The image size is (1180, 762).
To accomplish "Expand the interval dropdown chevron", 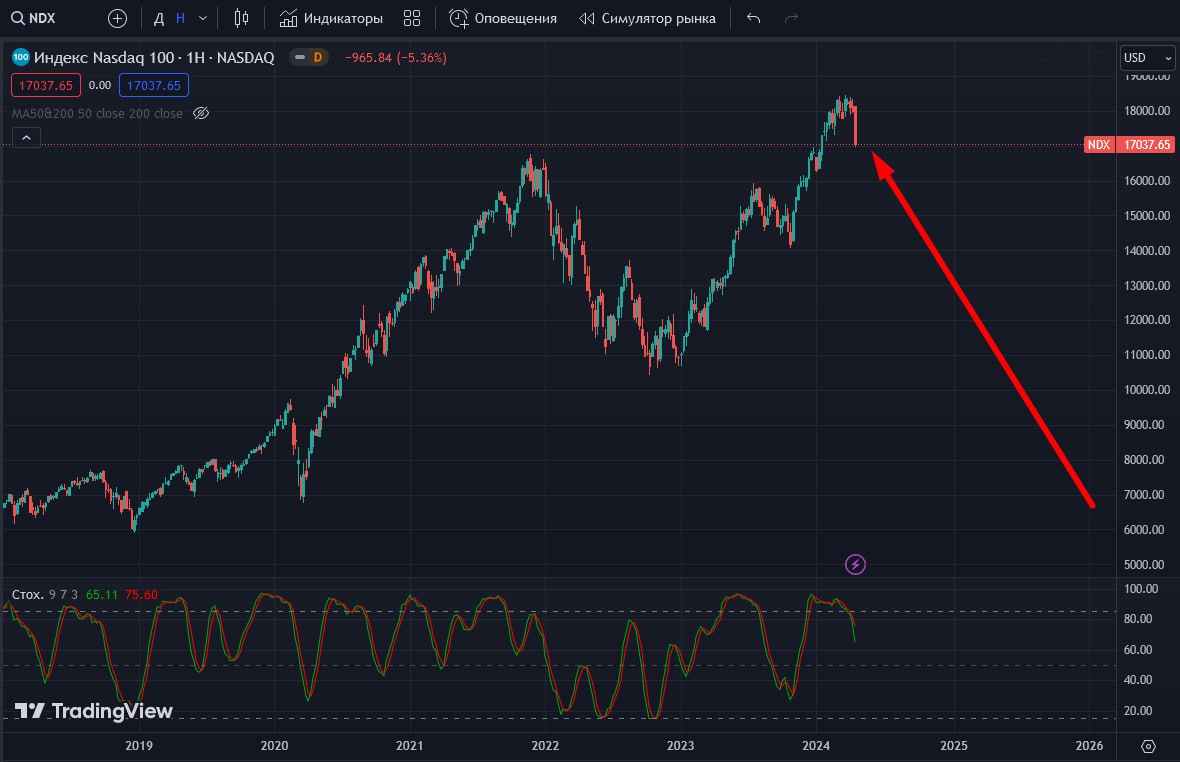I will [202, 18].
